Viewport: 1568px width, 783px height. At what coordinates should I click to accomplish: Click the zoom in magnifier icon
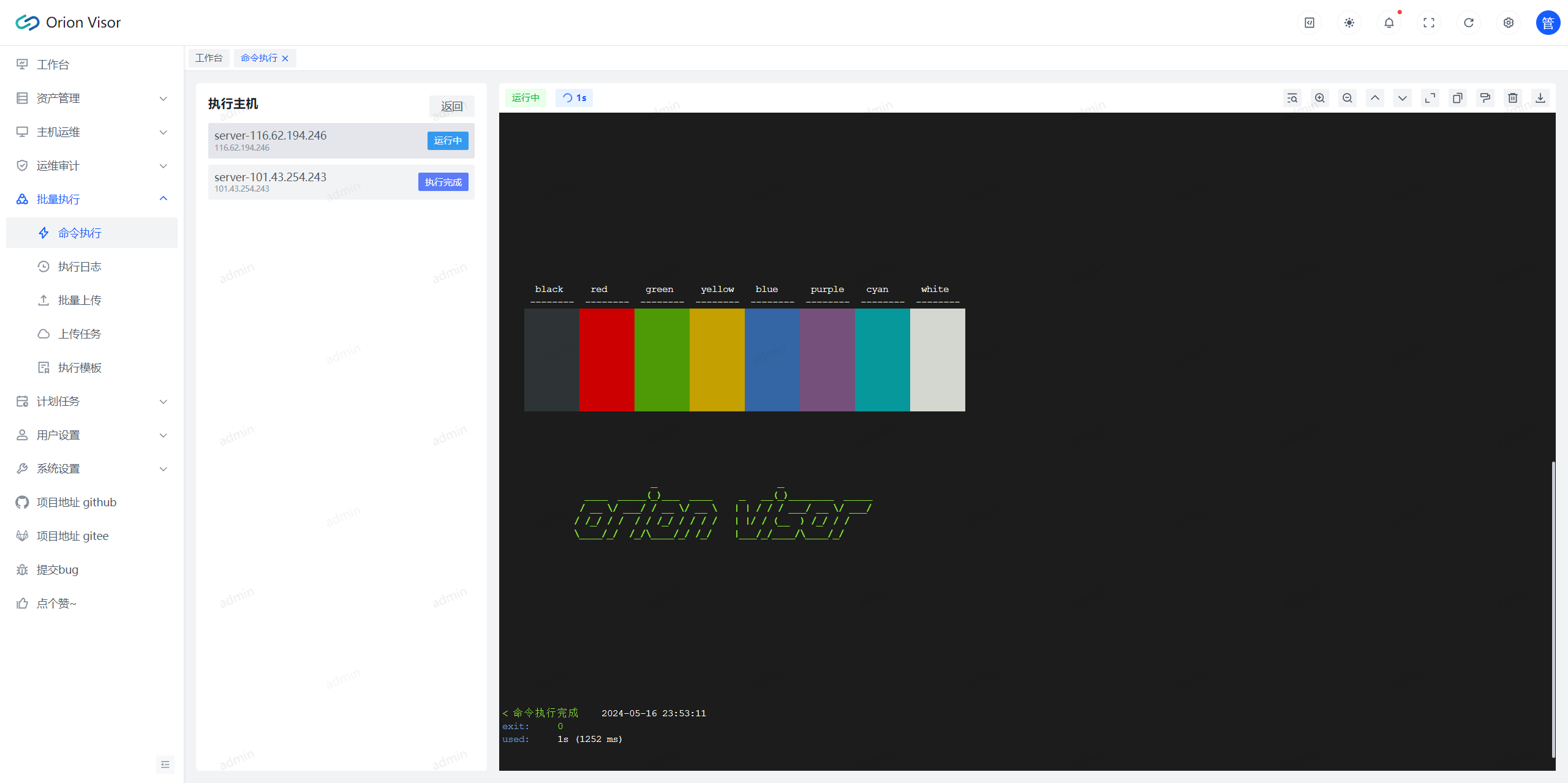tap(1320, 98)
